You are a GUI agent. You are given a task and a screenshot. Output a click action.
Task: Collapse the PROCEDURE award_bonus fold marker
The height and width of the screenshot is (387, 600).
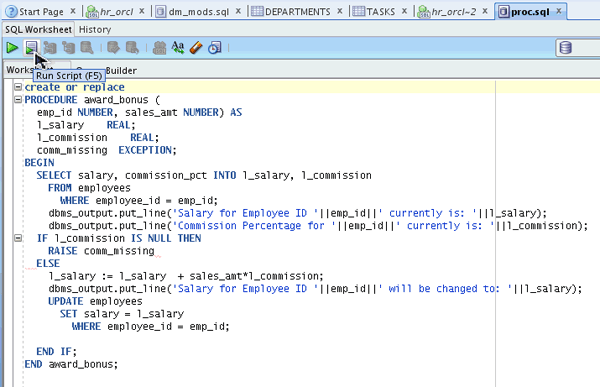pos(18,100)
